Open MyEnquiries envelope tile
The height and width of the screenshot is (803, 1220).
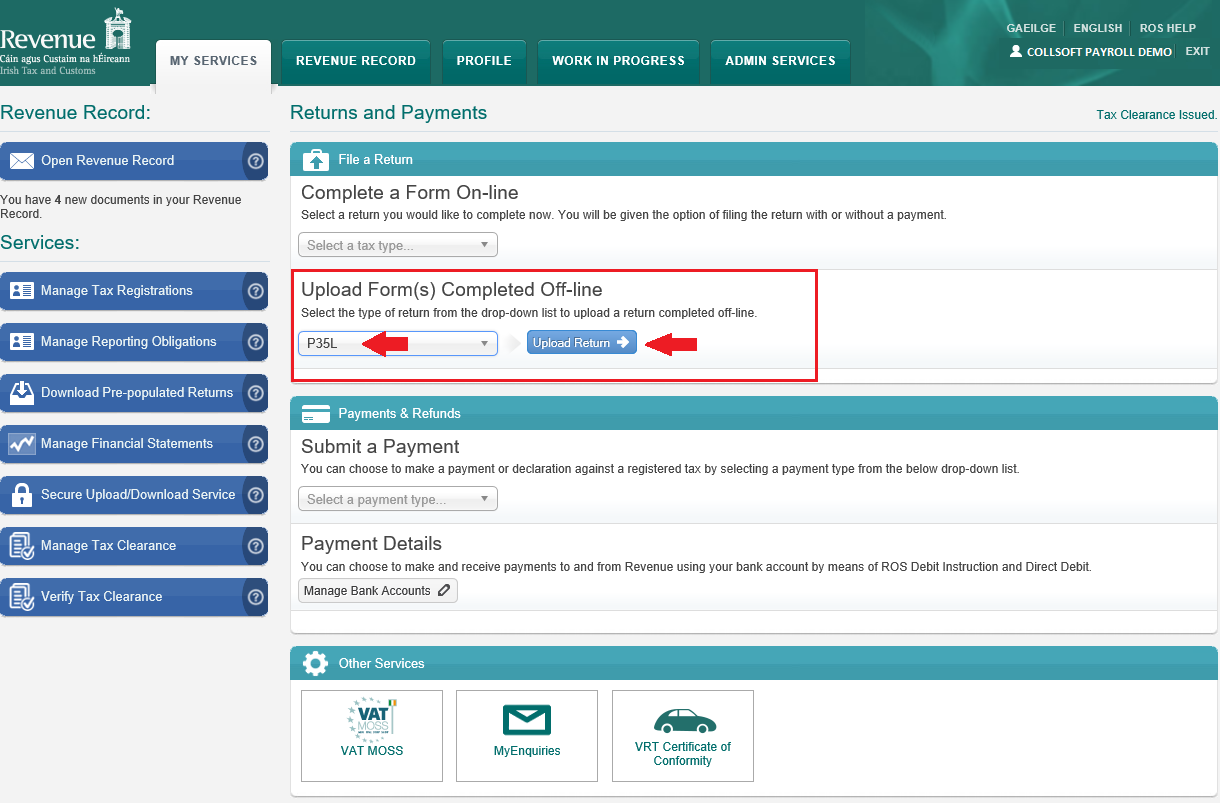click(x=527, y=735)
